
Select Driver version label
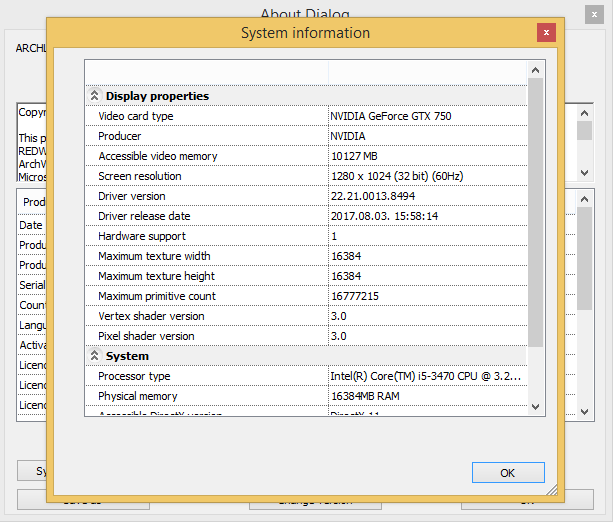(131, 196)
